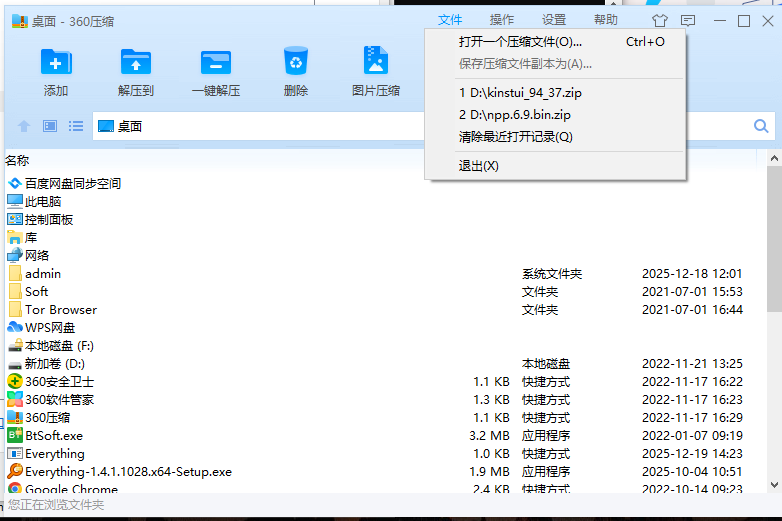Viewport: 782px width, 521px height.
Task: Choose 打开一个压缩文件(O)... menu entry
Action: 556,42
